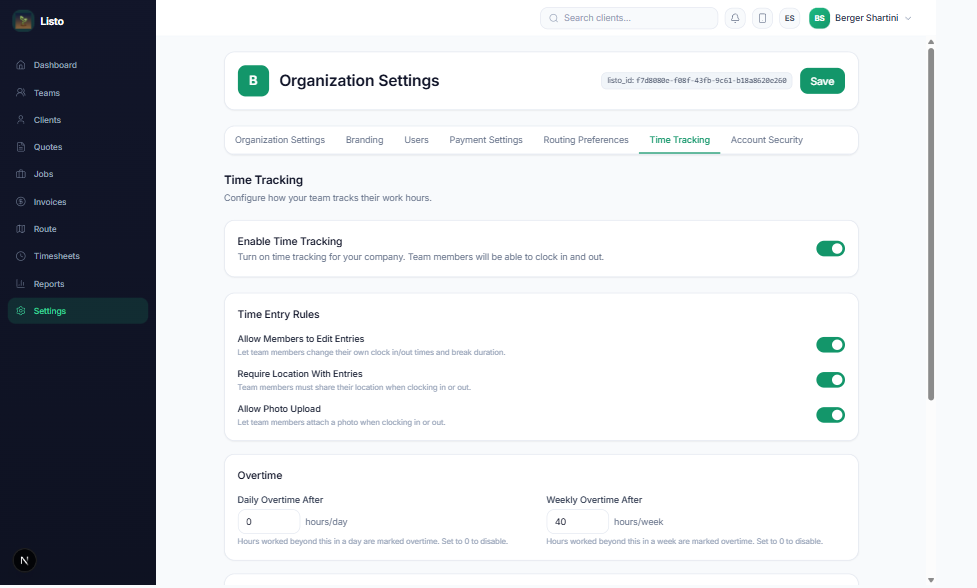Toggle Allow Members to Edit Entries
This screenshot has height=588, width=977.
831,344
